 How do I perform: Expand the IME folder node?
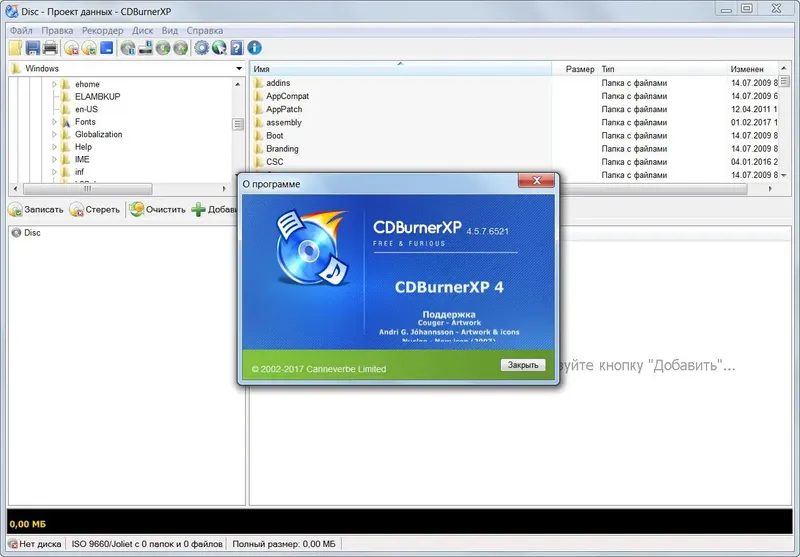(x=54, y=159)
